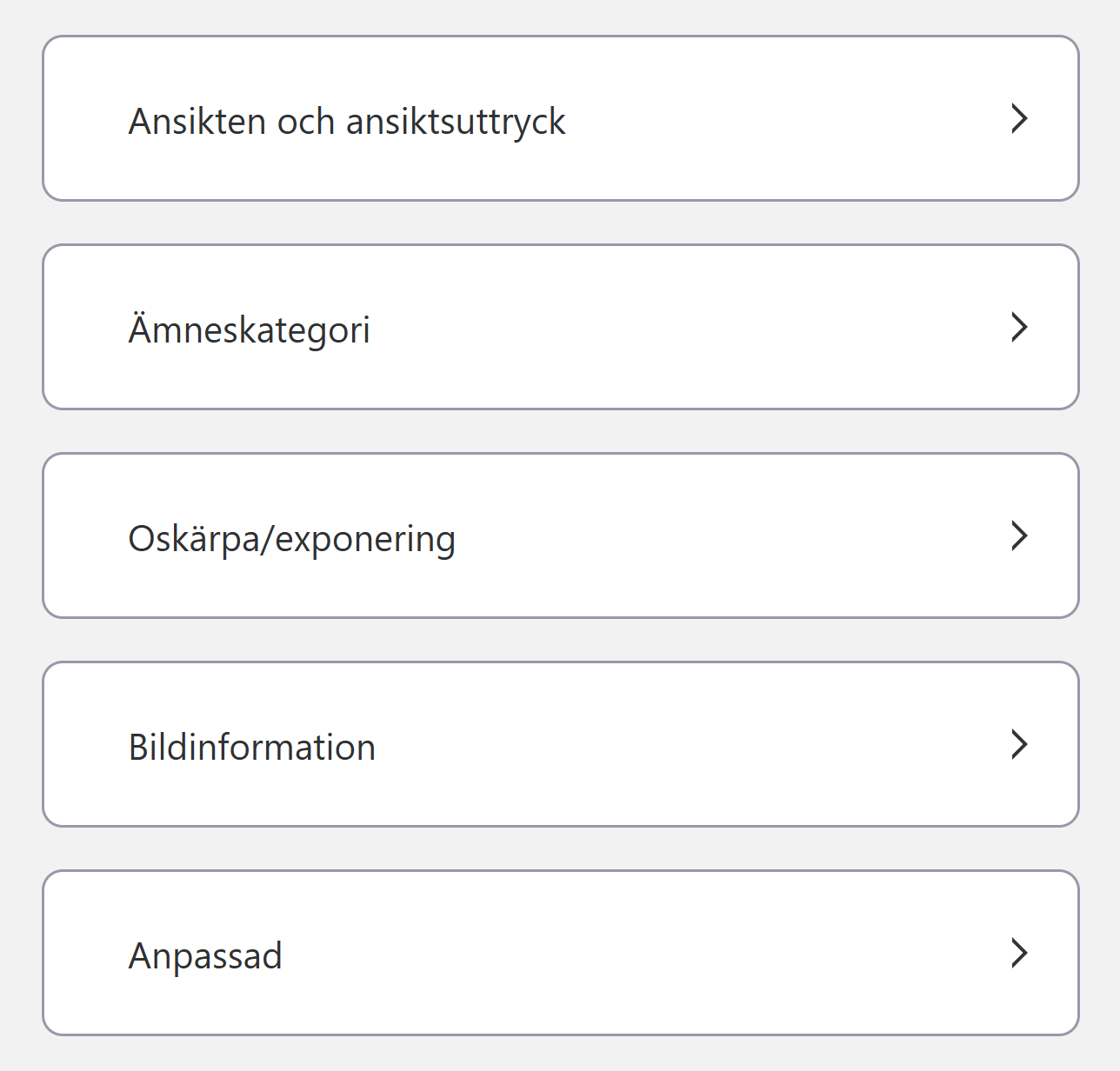Expand the Ansikten och ansiktsuttryck section
Viewport: 1120px width, 1071px height.
point(560,118)
